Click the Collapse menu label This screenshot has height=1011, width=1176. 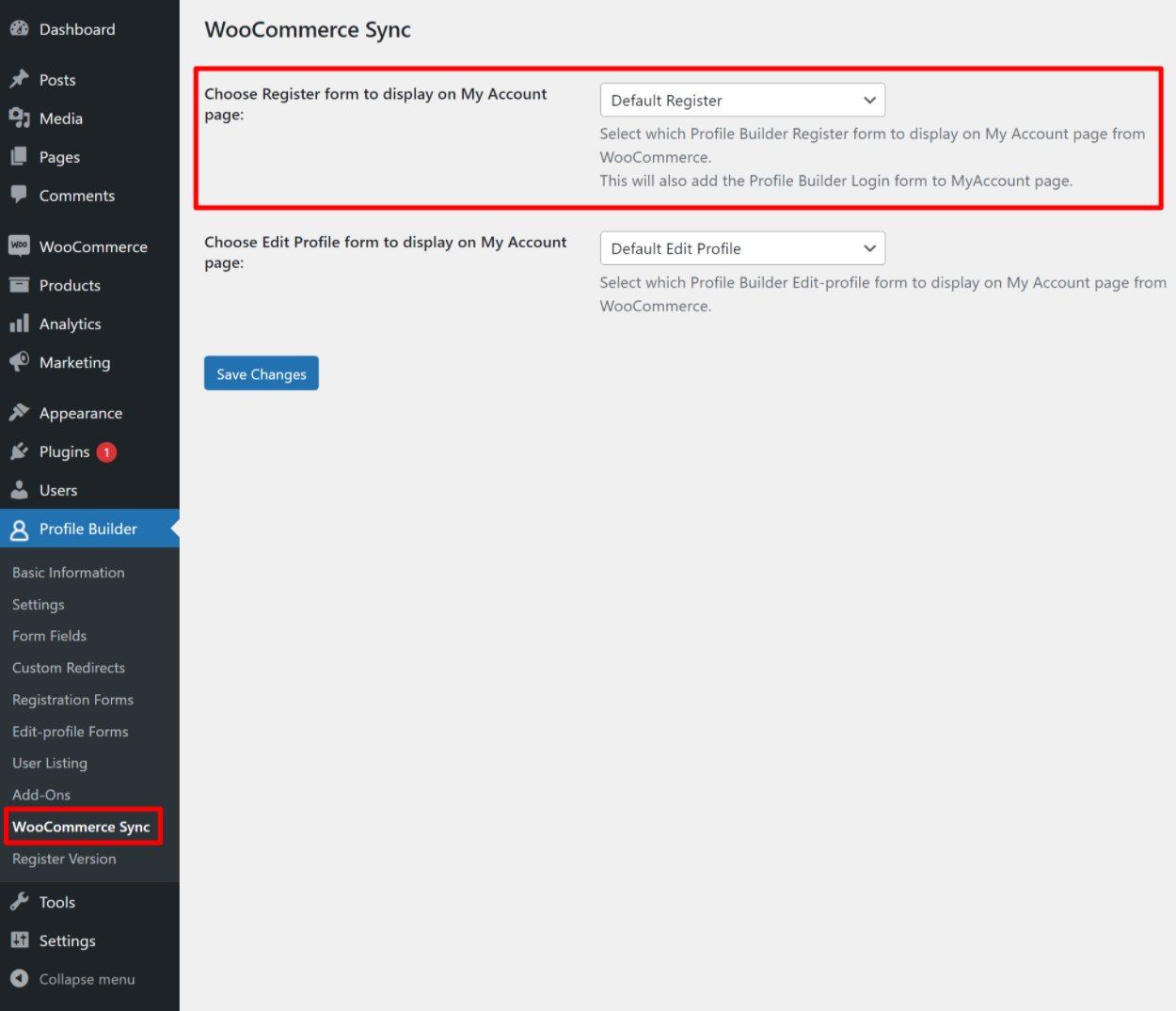click(x=87, y=979)
